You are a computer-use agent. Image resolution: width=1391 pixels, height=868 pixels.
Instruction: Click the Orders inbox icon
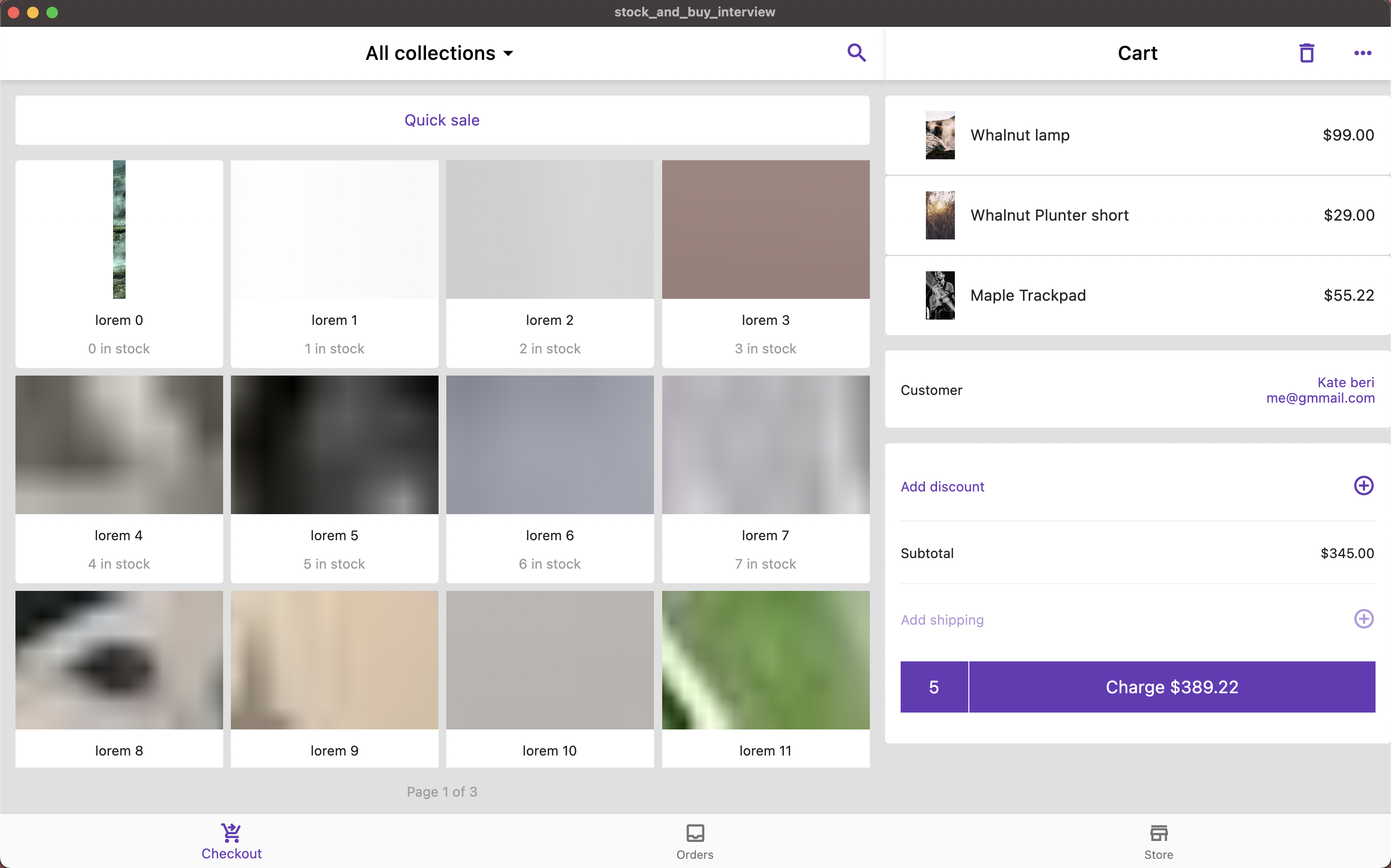tap(695, 832)
